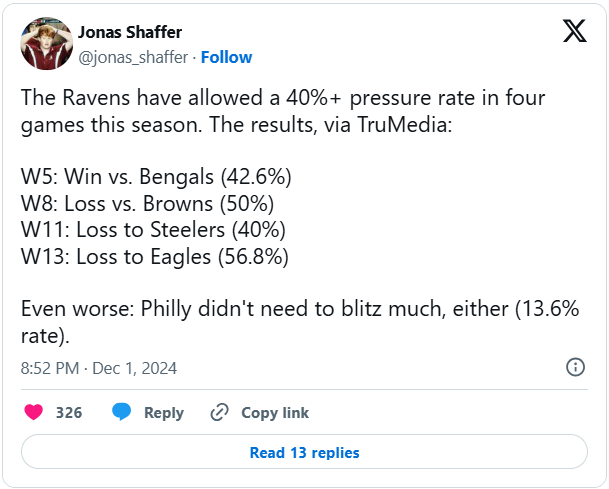Click the W11 Loss to Steelers line

tap(154, 231)
